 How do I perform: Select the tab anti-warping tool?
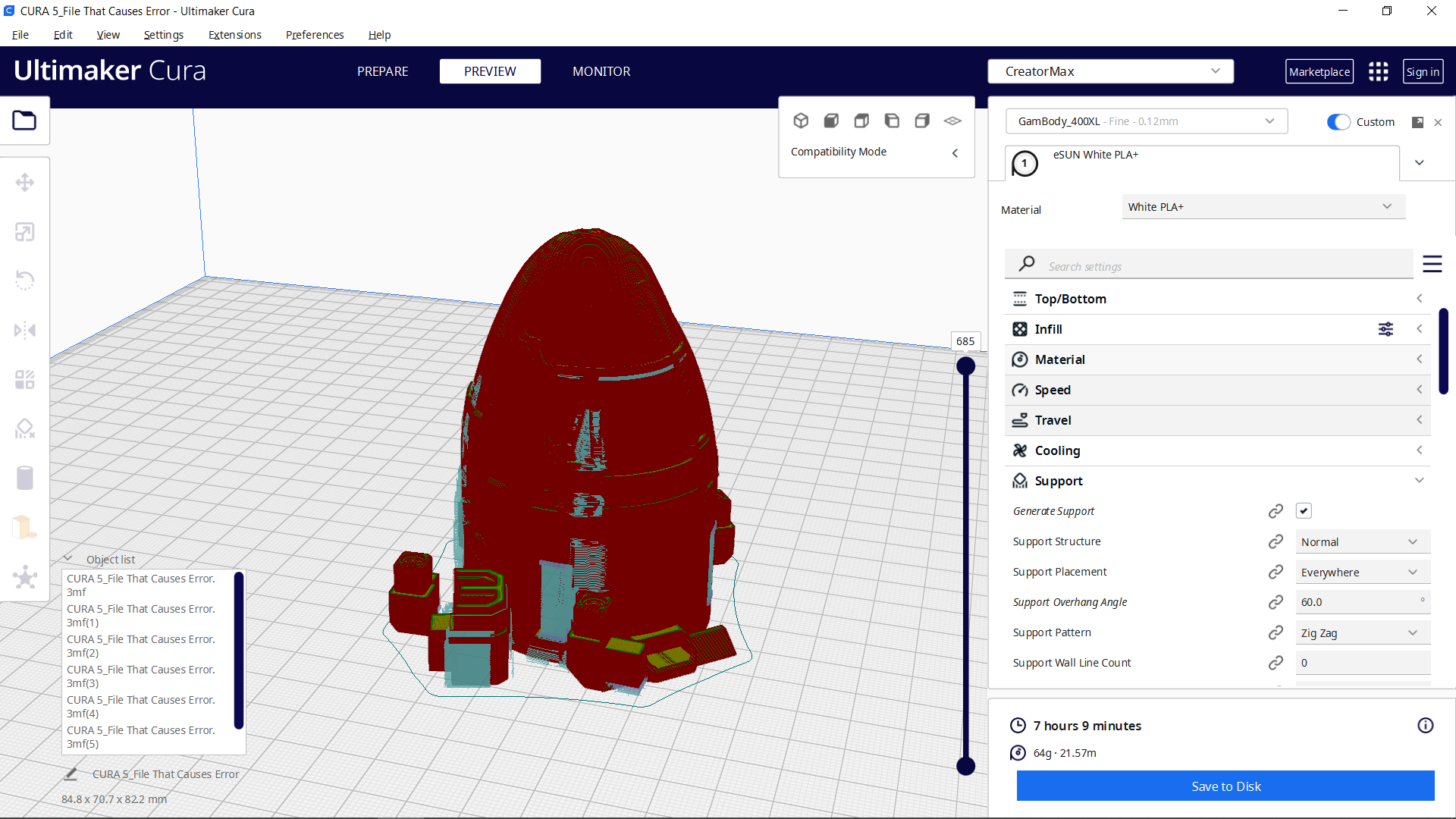24,527
